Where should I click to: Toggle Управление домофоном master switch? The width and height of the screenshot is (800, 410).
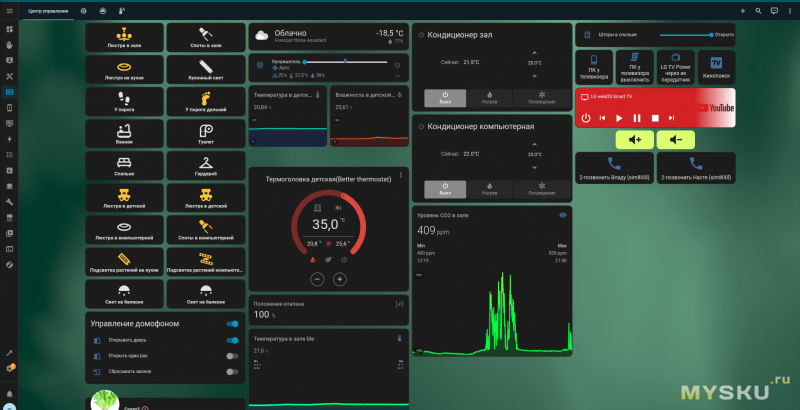pos(232,324)
